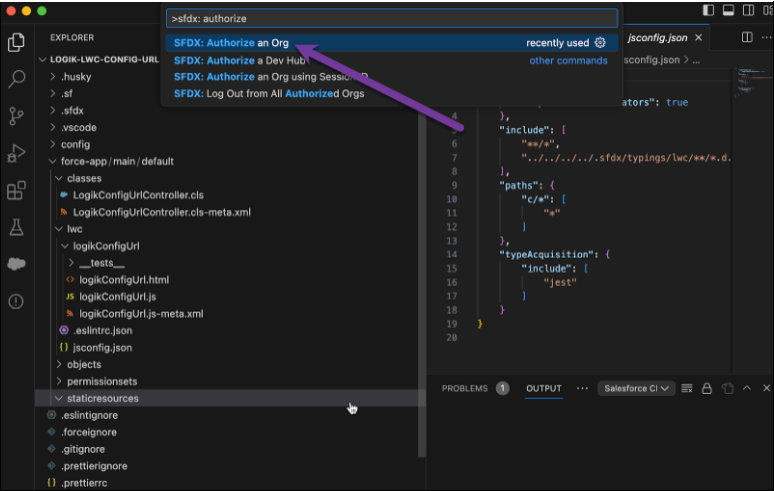This screenshot has height=491, width=774.
Task: Toggle primary sidebar layout icon
Action: (708, 10)
